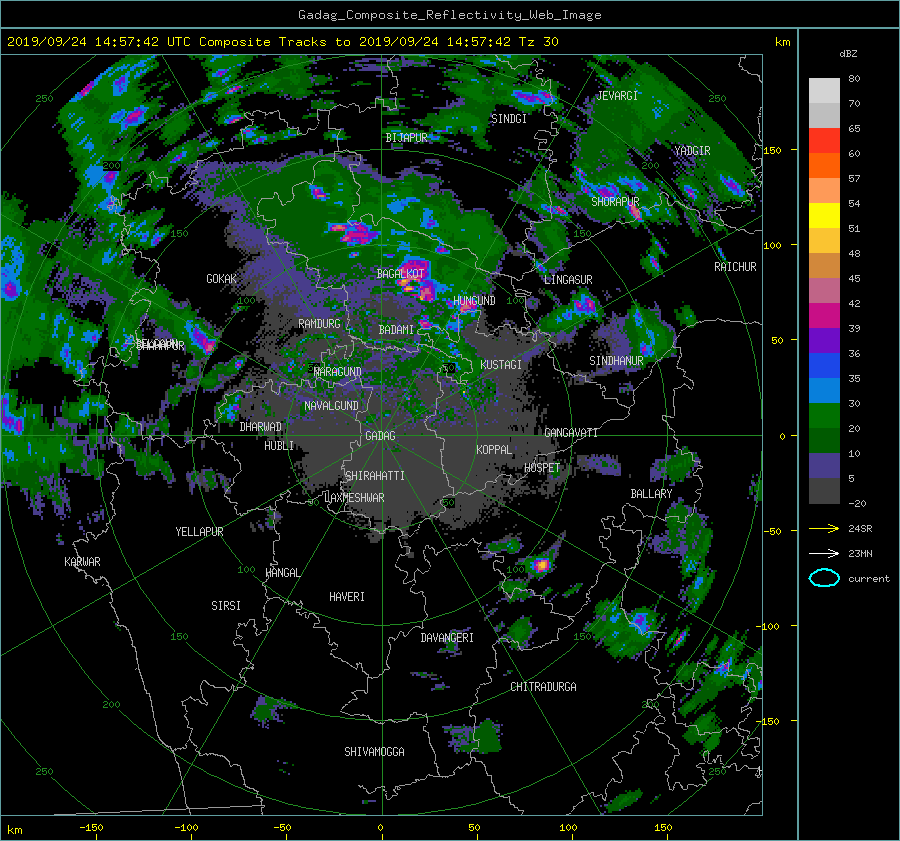Click the RAMDURG town label
The image size is (900, 841).
tap(319, 324)
